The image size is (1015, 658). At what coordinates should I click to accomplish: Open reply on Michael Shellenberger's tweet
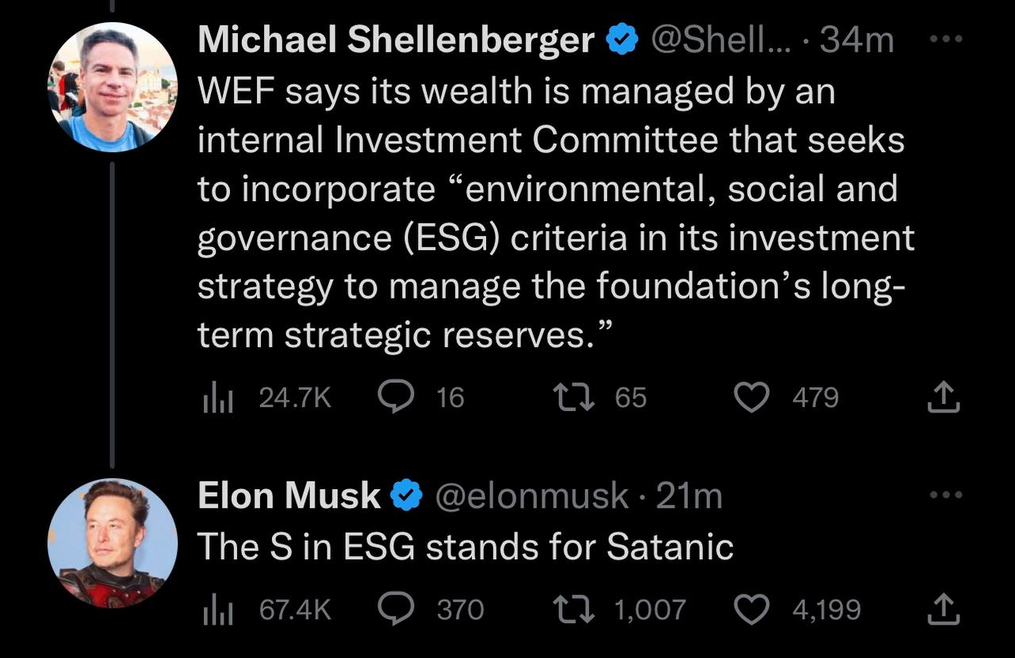point(397,398)
